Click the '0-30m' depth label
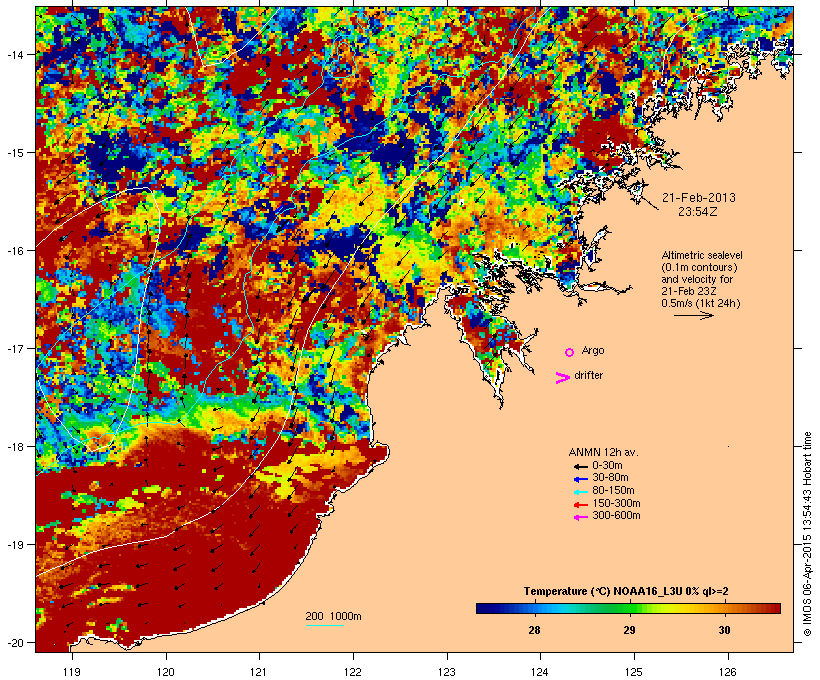The width and height of the screenshot is (820, 680). coord(607,466)
